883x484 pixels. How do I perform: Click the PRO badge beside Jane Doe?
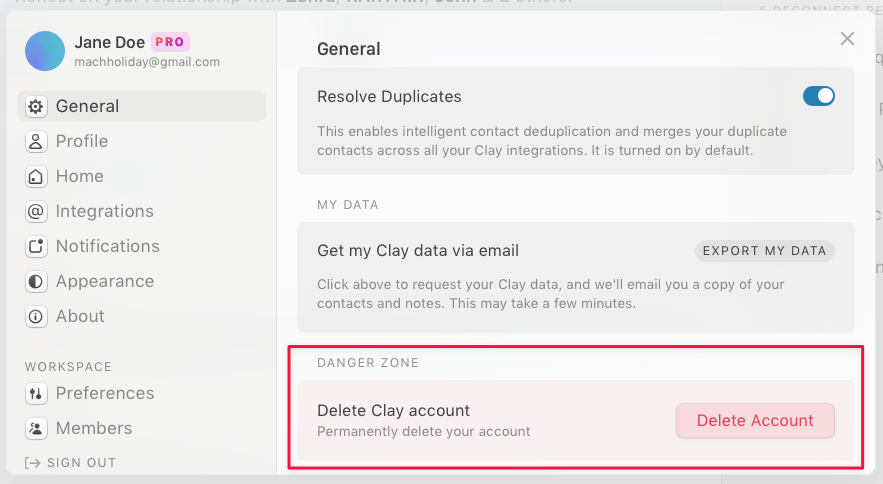point(170,42)
